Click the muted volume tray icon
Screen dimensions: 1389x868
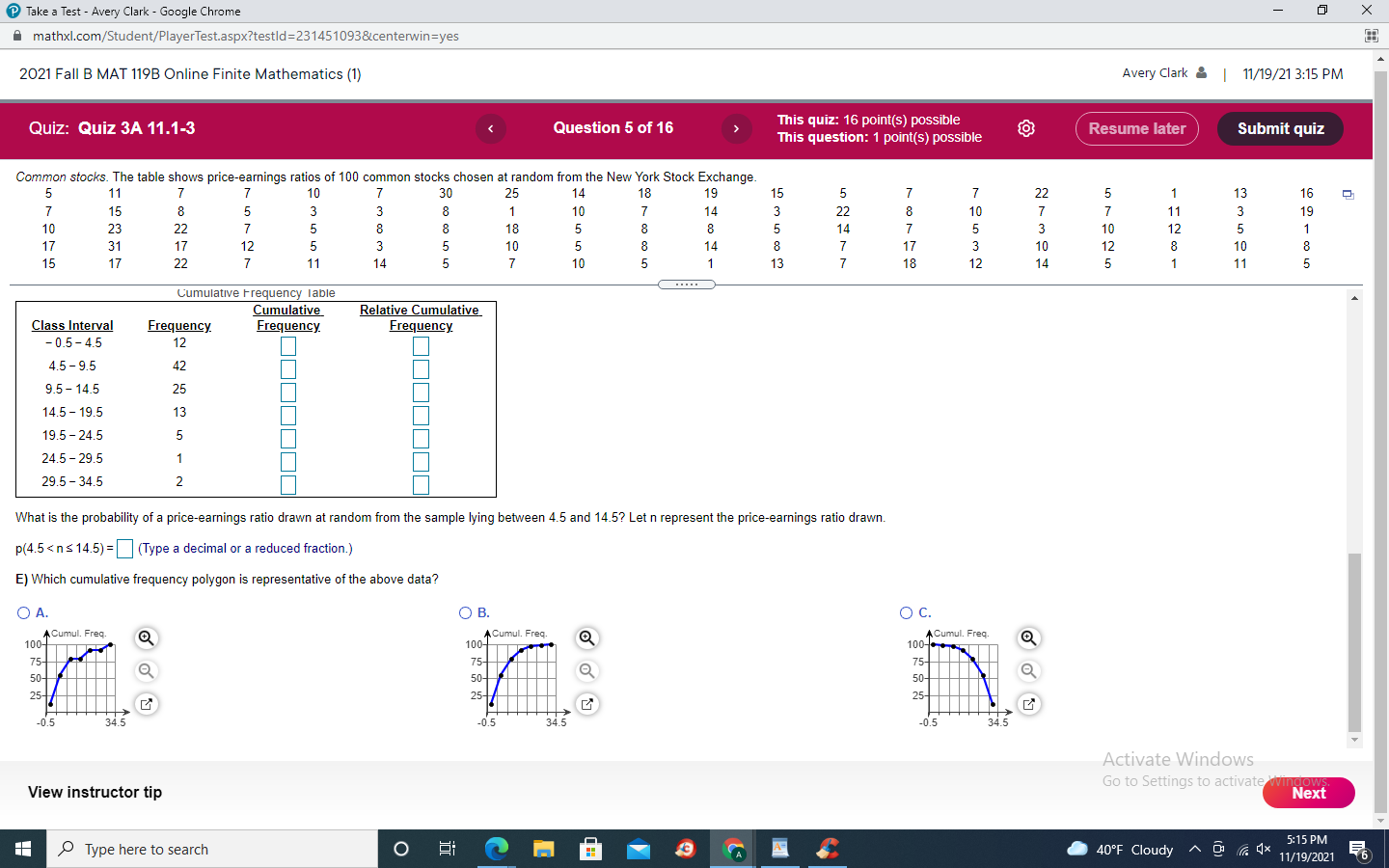(1264, 850)
